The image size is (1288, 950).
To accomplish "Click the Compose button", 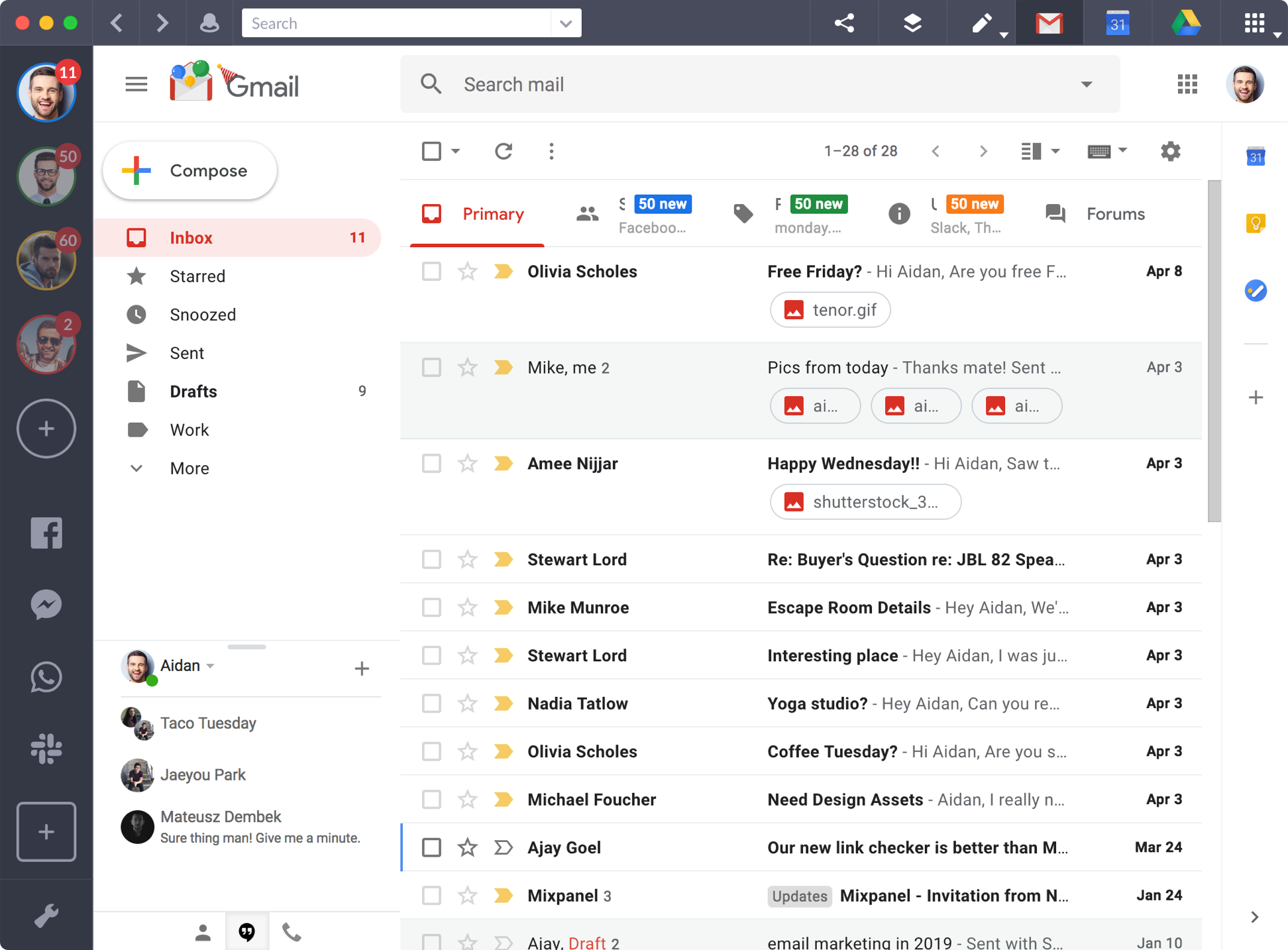I will [x=189, y=171].
